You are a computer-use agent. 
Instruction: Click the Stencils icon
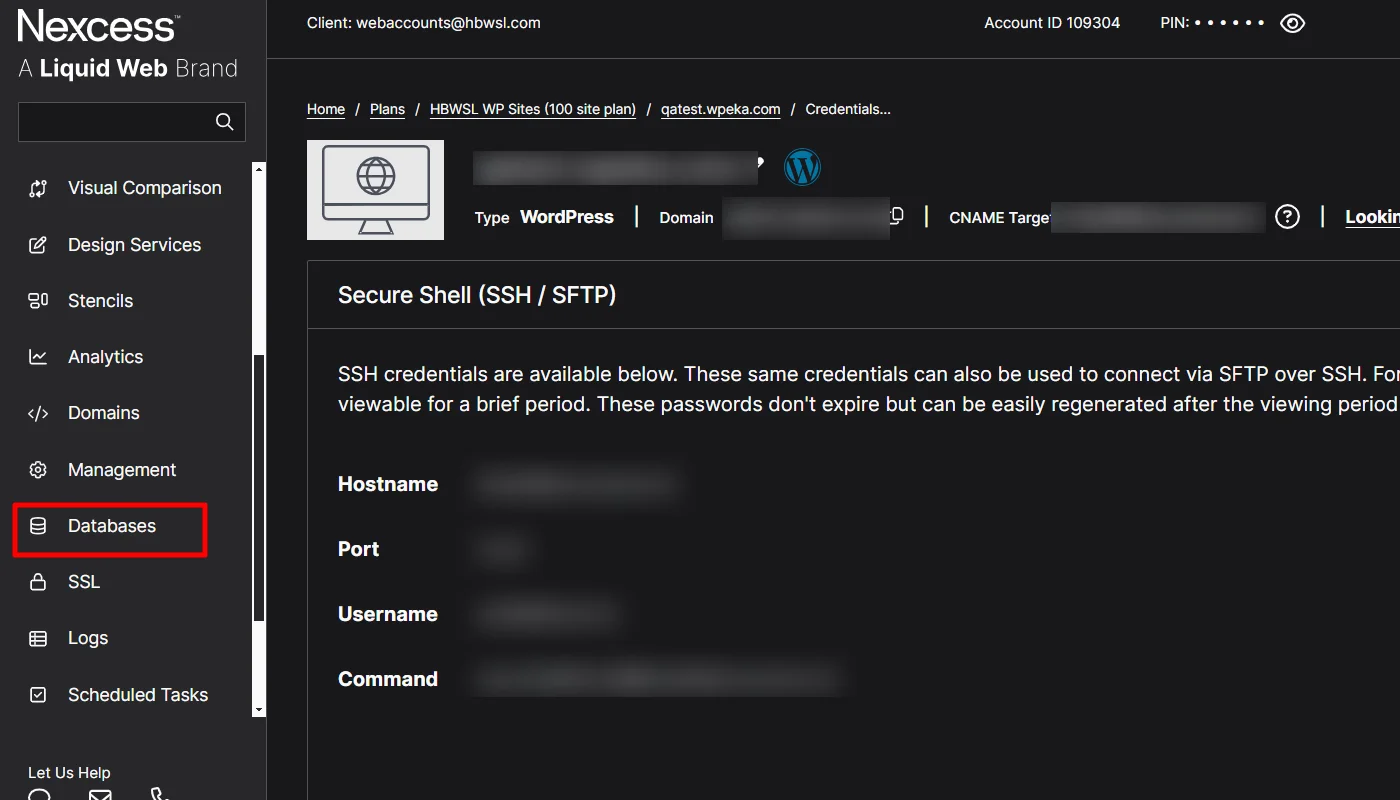(x=38, y=301)
